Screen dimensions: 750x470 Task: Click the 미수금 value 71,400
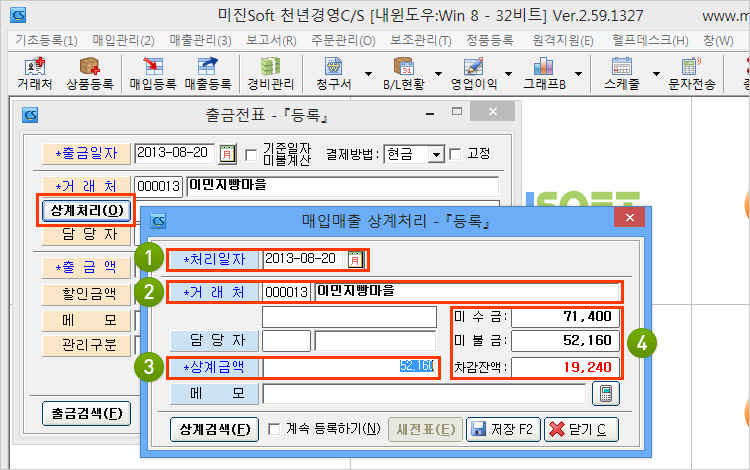[x=565, y=317]
